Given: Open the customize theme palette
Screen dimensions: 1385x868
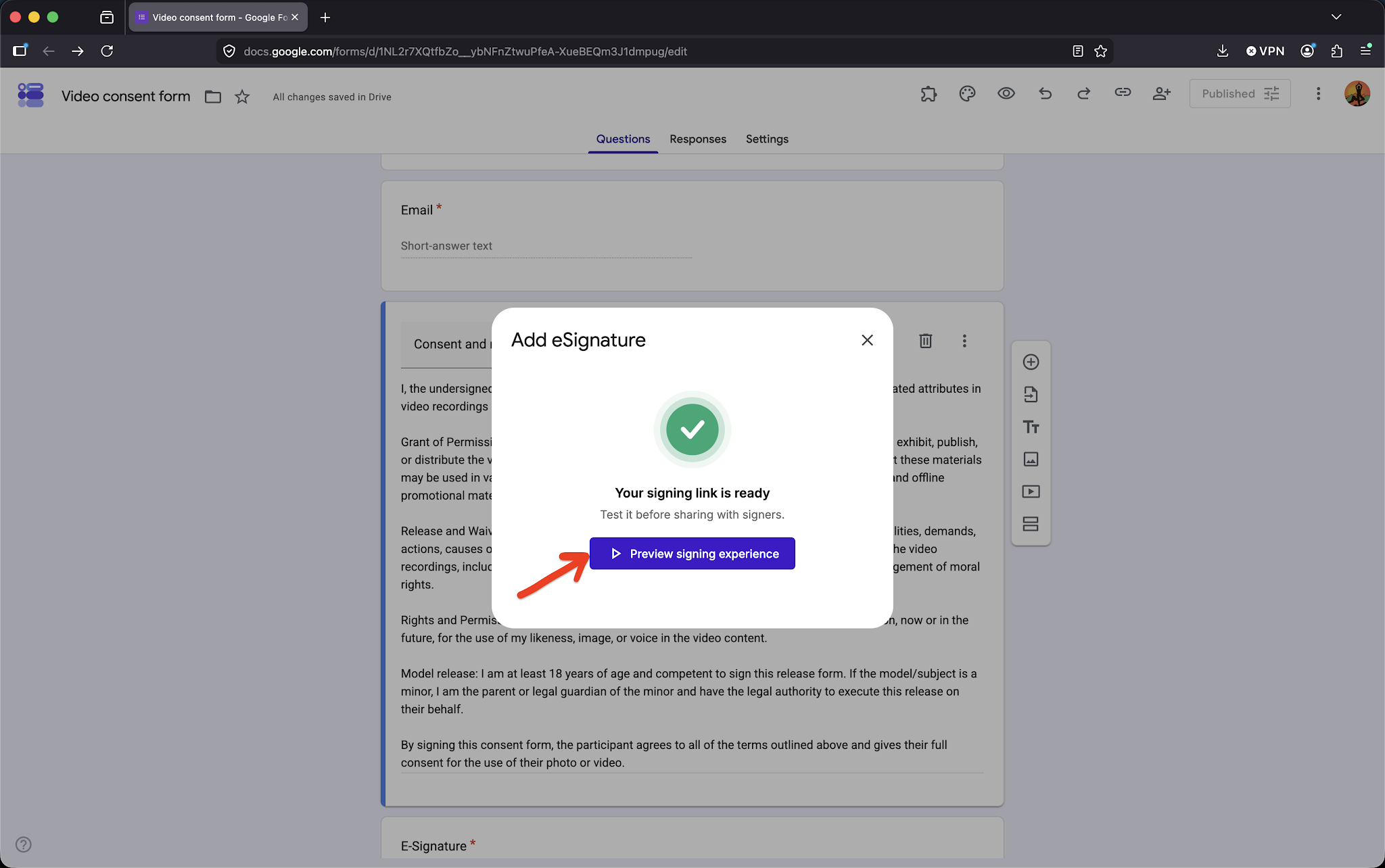Looking at the screenshot, I should [967, 93].
